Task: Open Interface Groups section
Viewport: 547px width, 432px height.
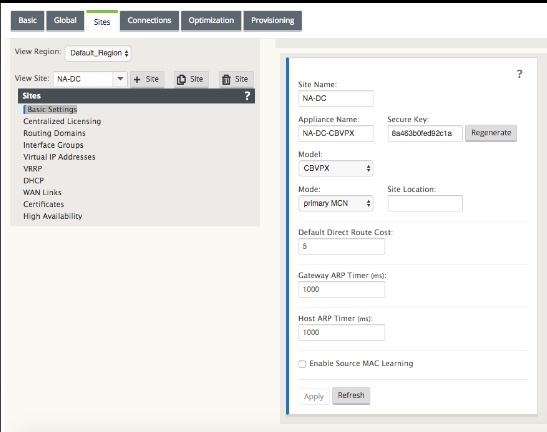Action: click(x=53, y=145)
